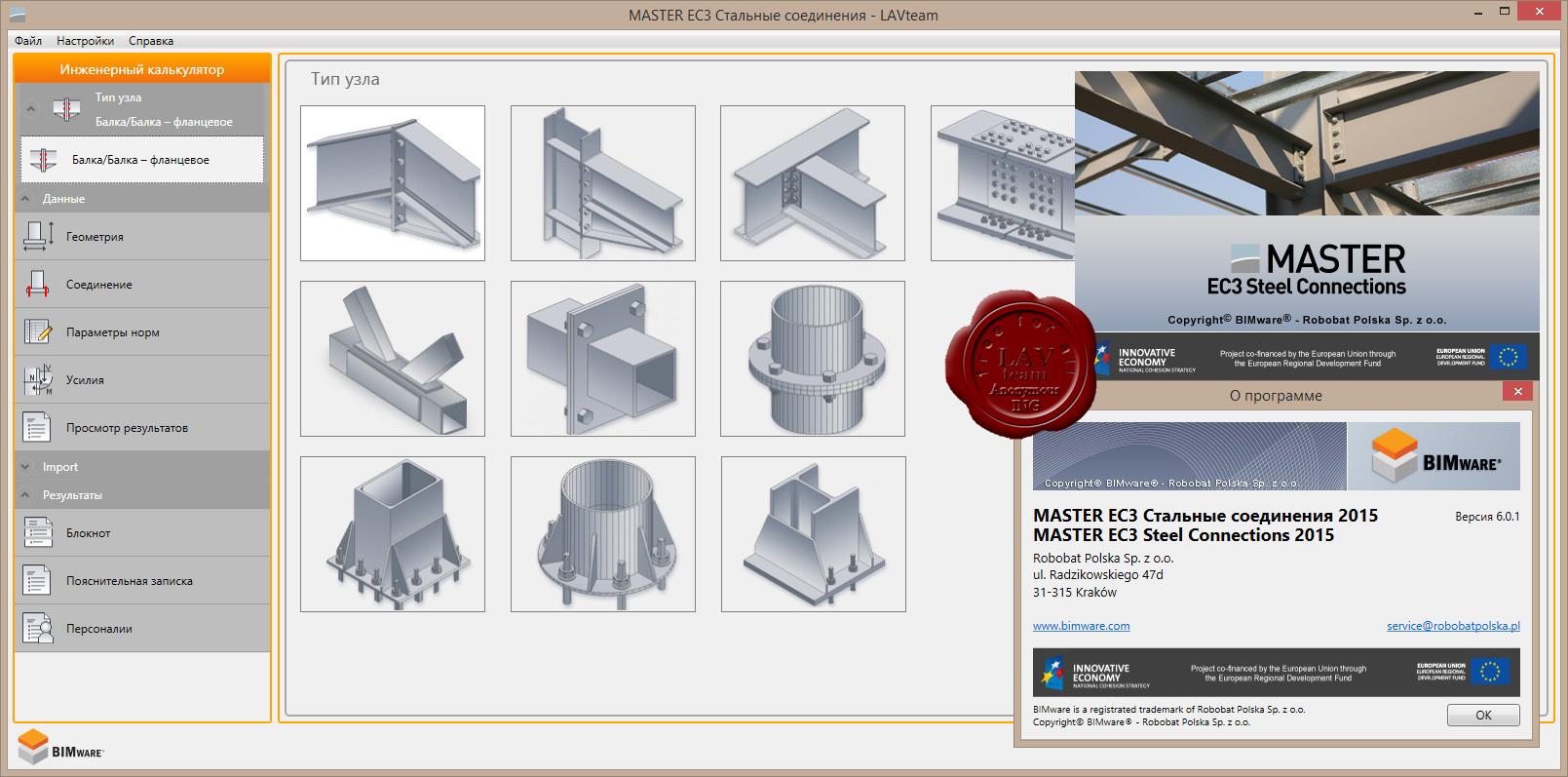Click the Блокнот notebook icon
This screenshot has width=1568, height=777.
[38, 532]
